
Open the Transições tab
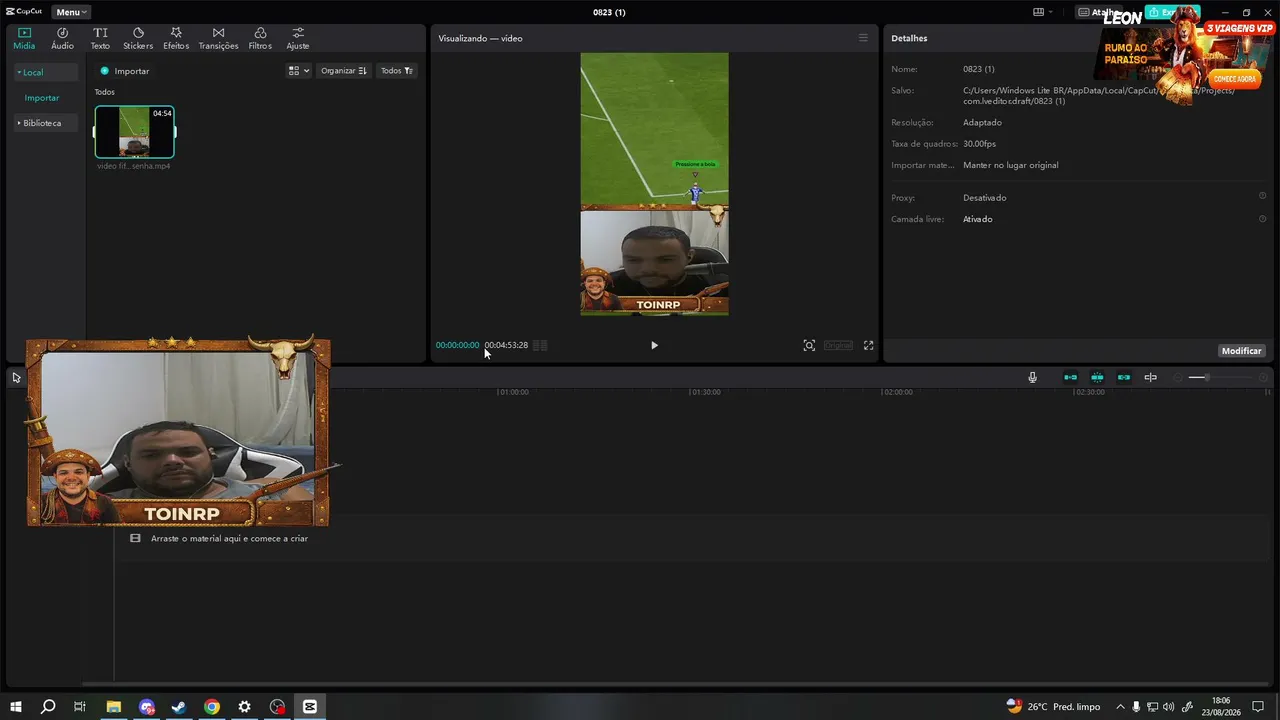tap(218, 38)
